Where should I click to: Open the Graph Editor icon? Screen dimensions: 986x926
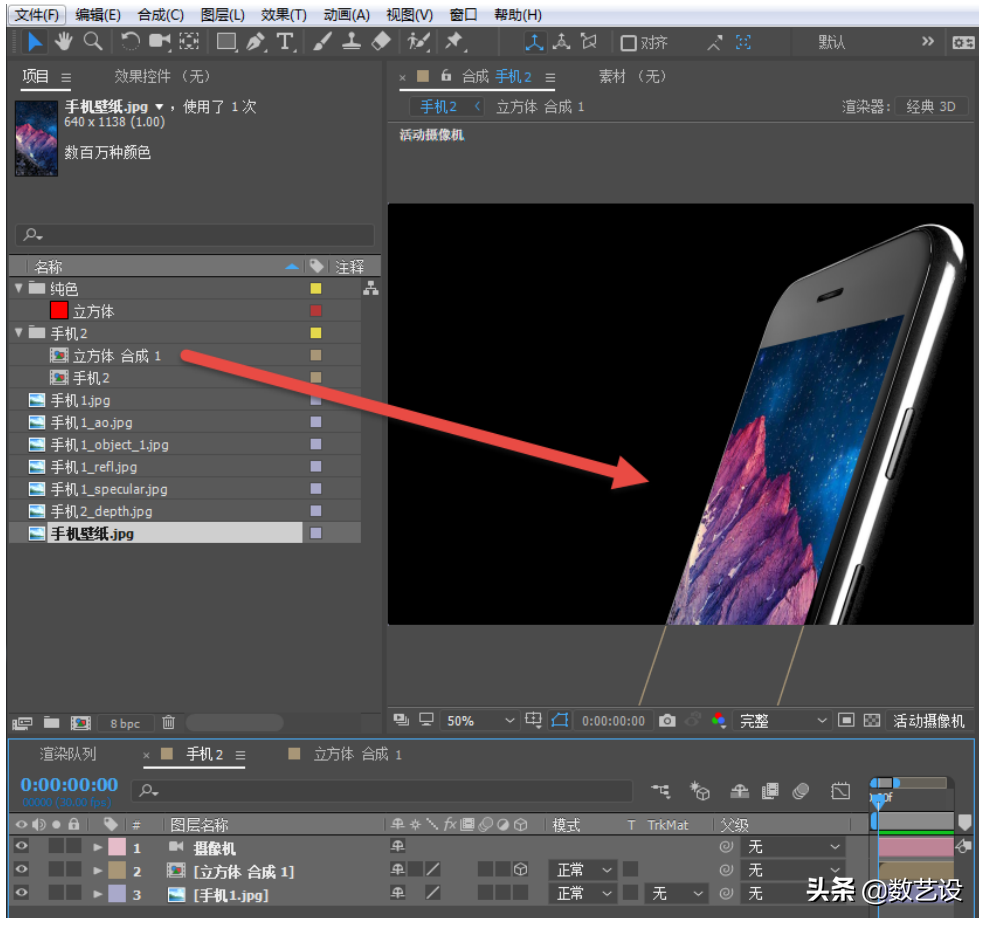(x=840, y=791)
